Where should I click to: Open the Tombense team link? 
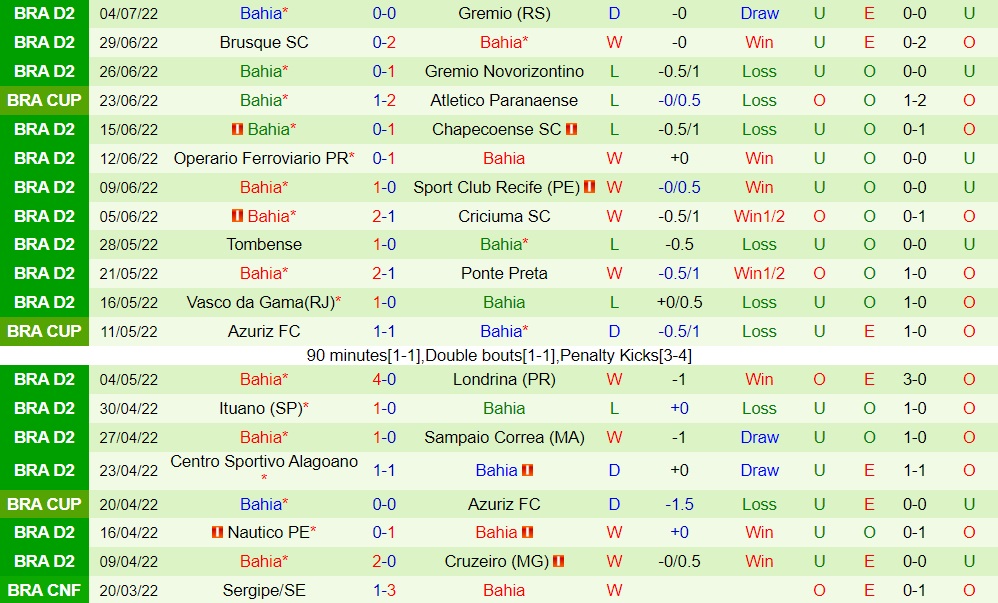click(264, 245)
